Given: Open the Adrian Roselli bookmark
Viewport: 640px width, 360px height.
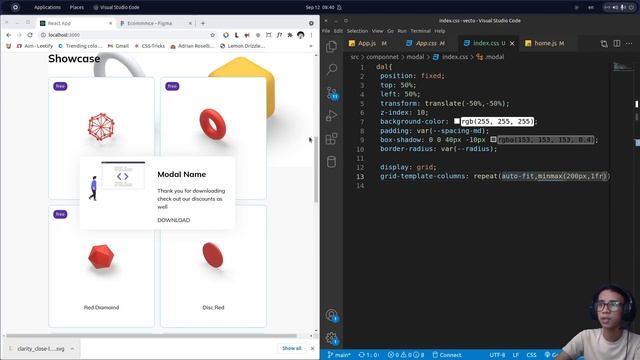Looking at the screenshot, I should (192, 46).
